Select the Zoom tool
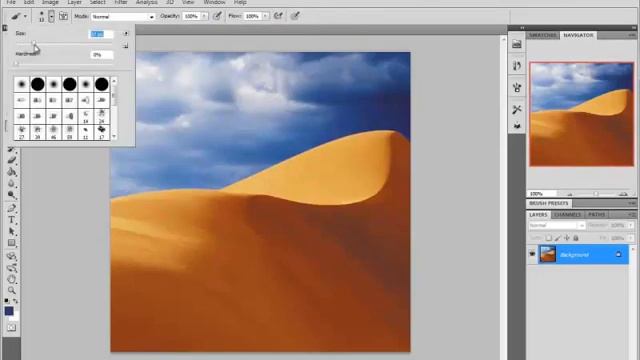640x360 pixels. [x=11, y=291]
